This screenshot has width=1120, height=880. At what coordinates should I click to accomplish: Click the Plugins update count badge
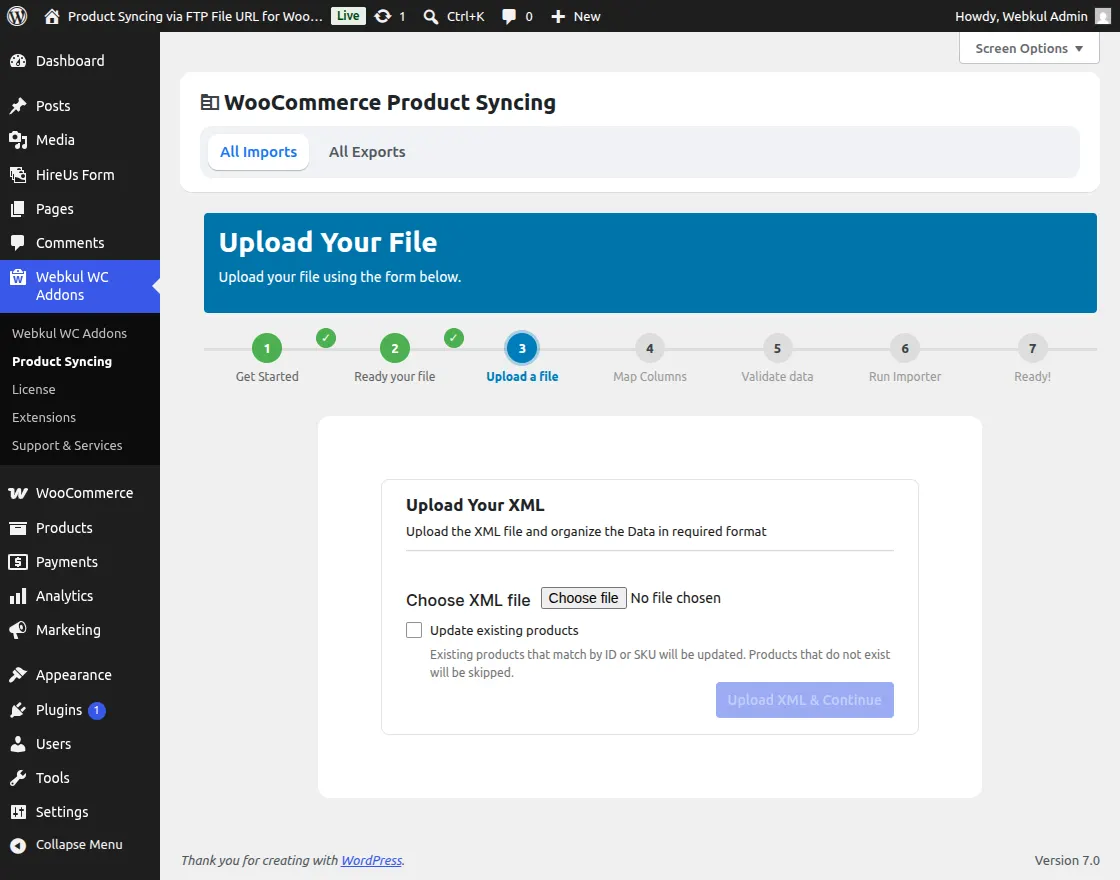click(97, 711)
